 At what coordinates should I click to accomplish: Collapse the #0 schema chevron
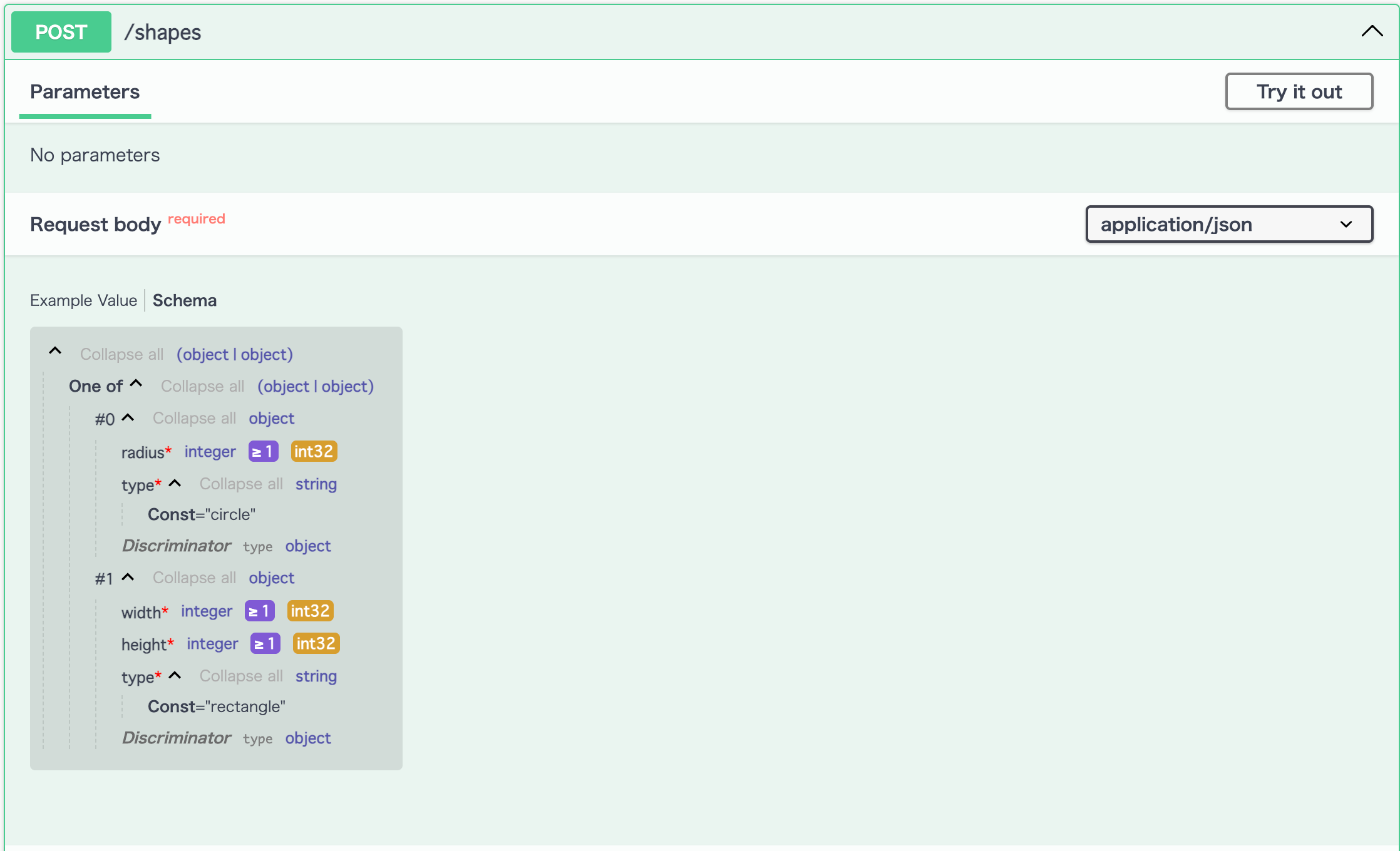(x=128, y=416)
